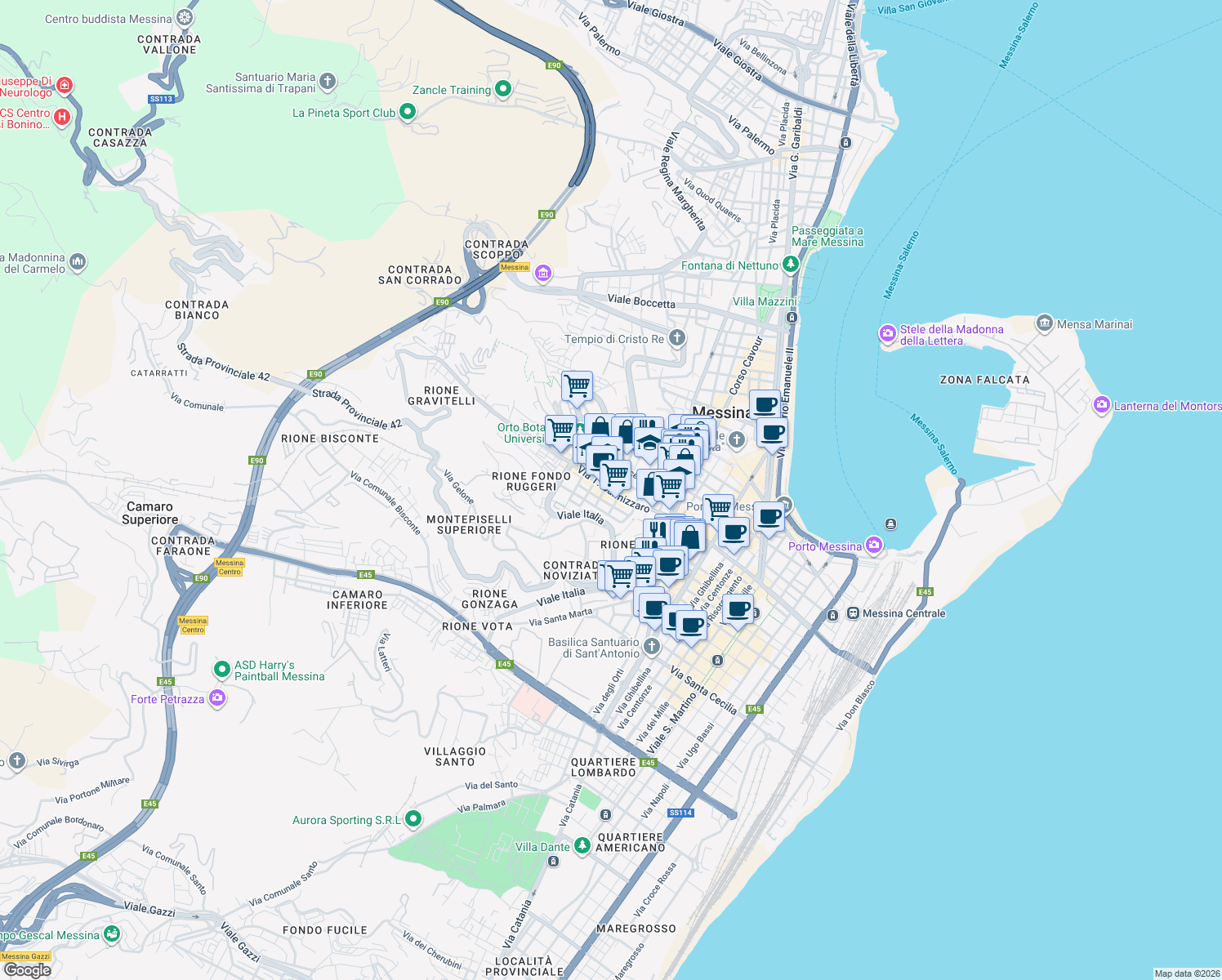1222x980 pixels.
Task: Select the Forte Petrazza attraction icon
Action: 216,698
